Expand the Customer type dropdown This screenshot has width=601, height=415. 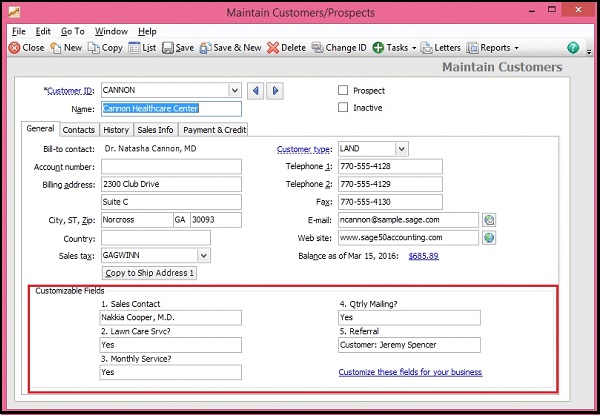tap(401, 149)
